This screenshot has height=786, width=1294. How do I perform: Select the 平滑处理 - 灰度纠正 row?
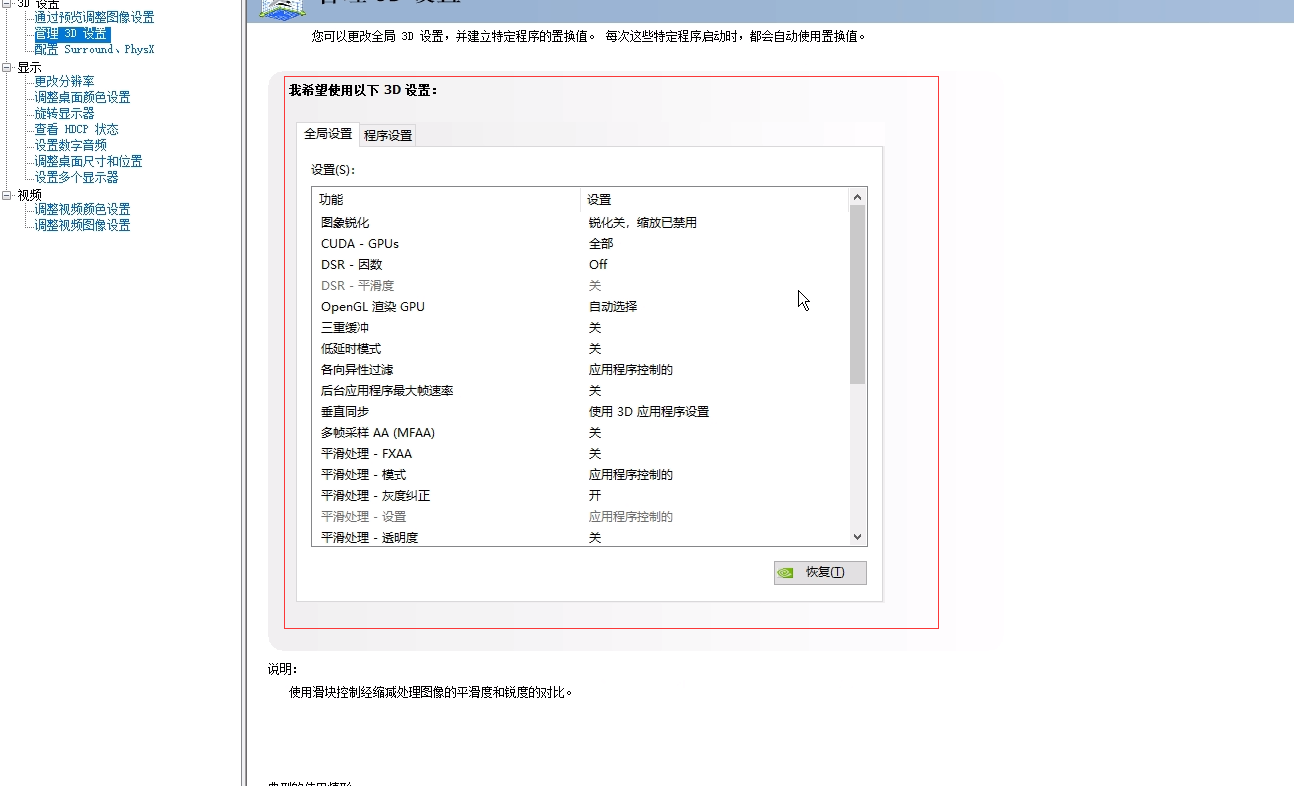(x=580, y=496)
